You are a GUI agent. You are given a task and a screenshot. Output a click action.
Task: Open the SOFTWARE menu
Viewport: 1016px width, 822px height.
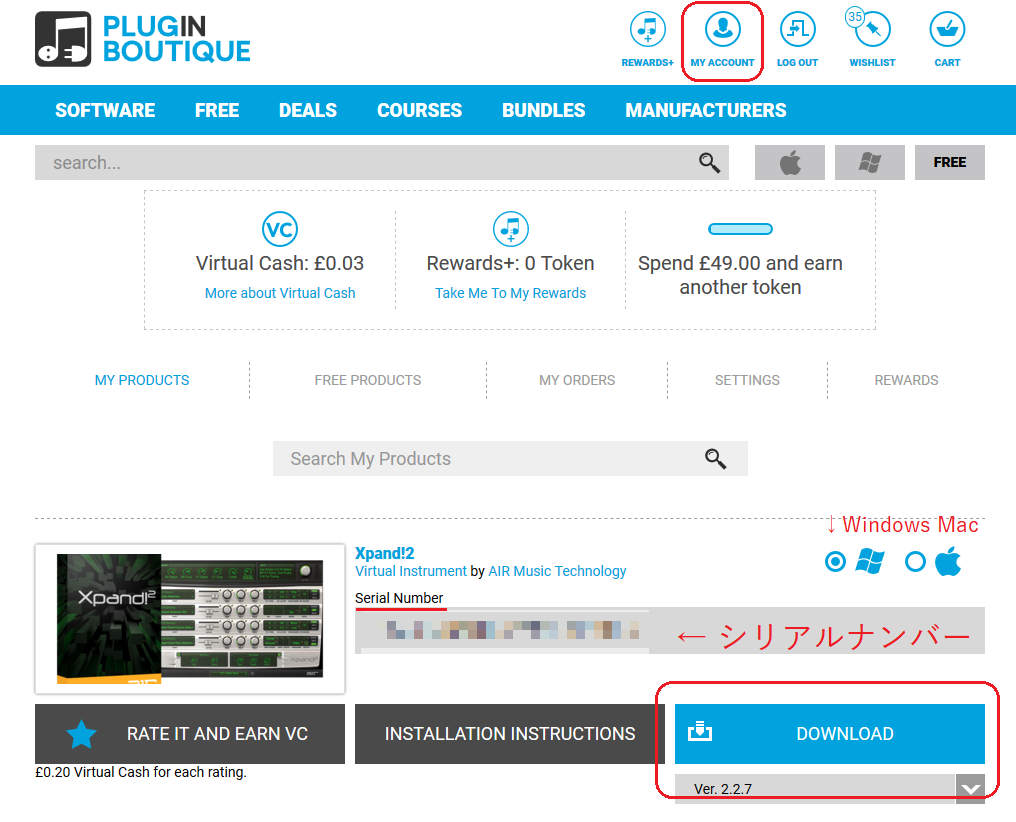pyautogui.click(x=105, y=110)
